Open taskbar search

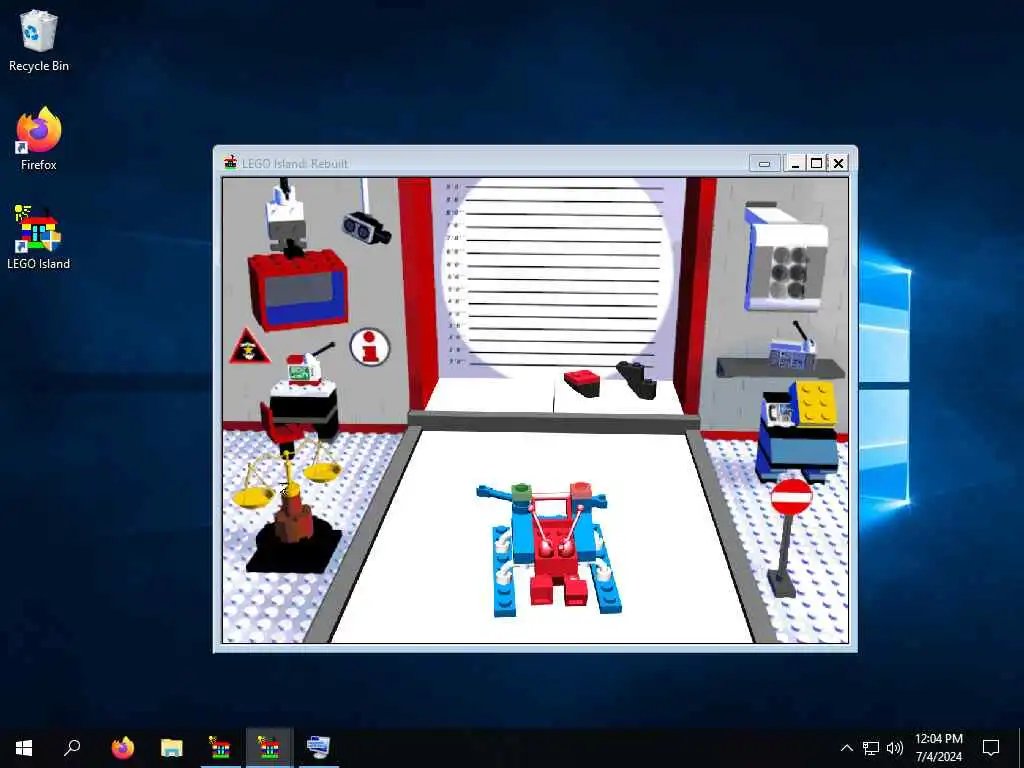coord(72,748)
